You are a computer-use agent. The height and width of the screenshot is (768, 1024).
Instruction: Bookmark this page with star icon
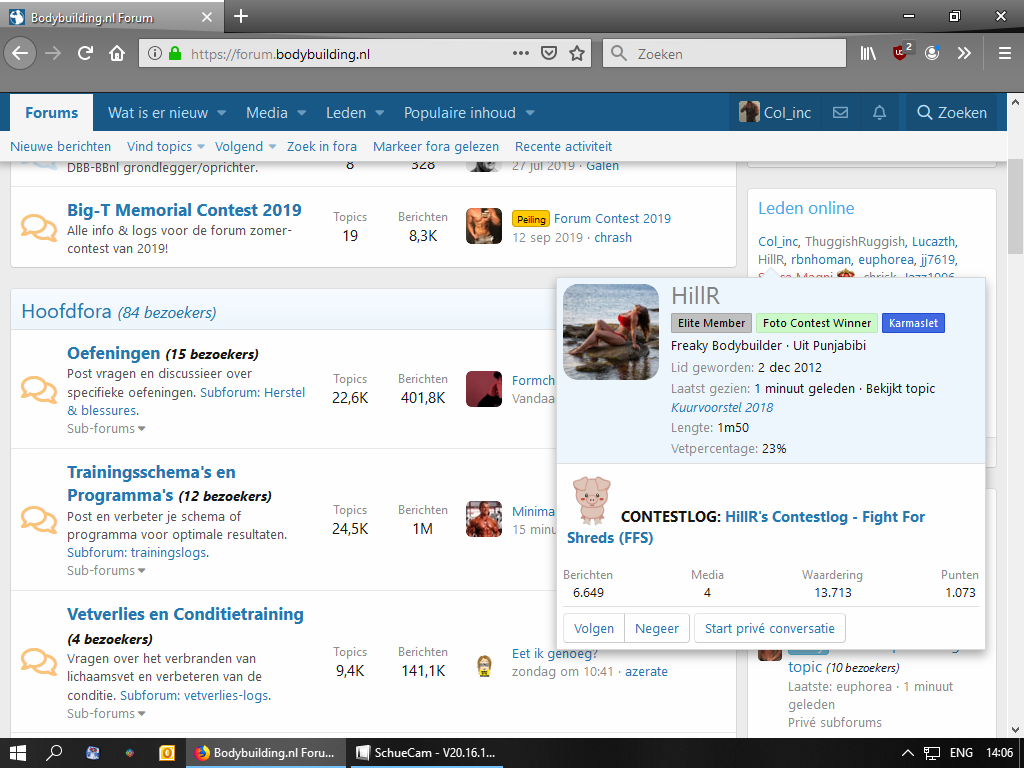(x=576, y=53)
